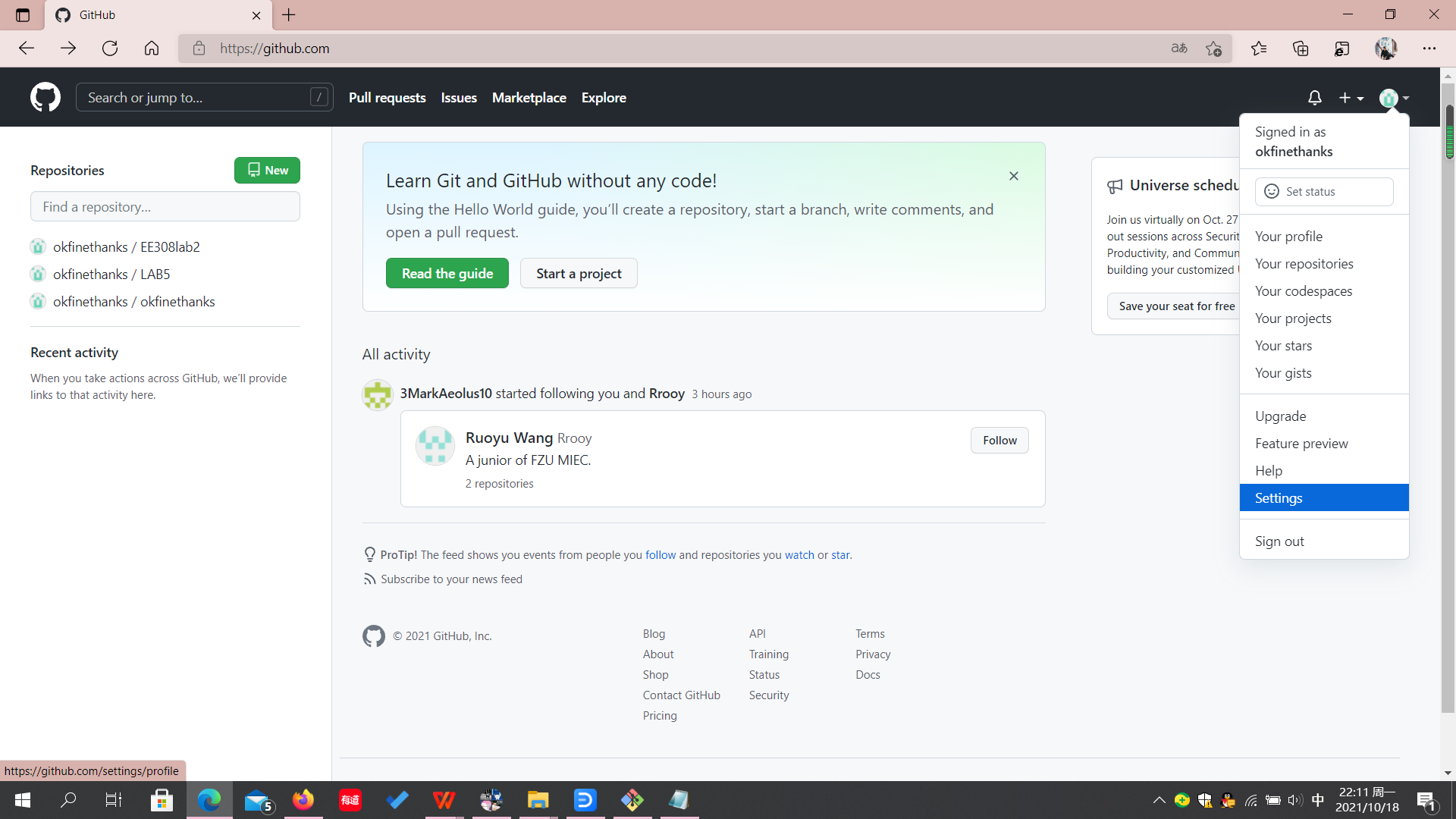Expand the plus create-new dropdown
Screen dimensions: 1456x819
click(1351, 98)
